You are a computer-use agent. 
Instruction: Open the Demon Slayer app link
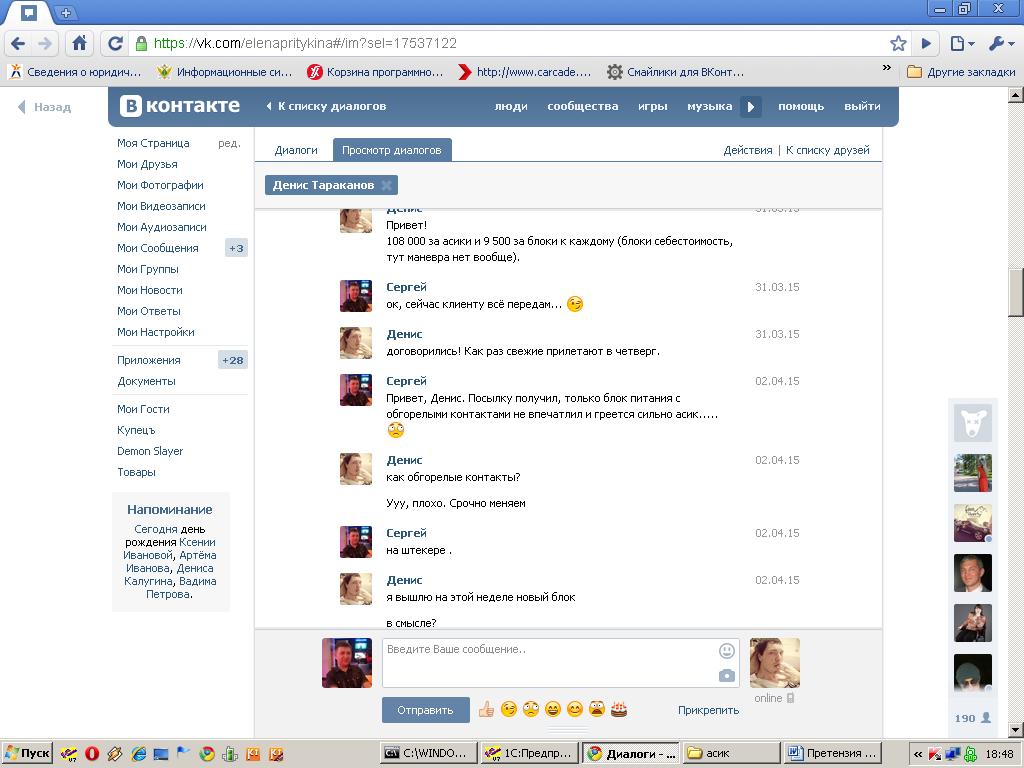pos(150,451)
